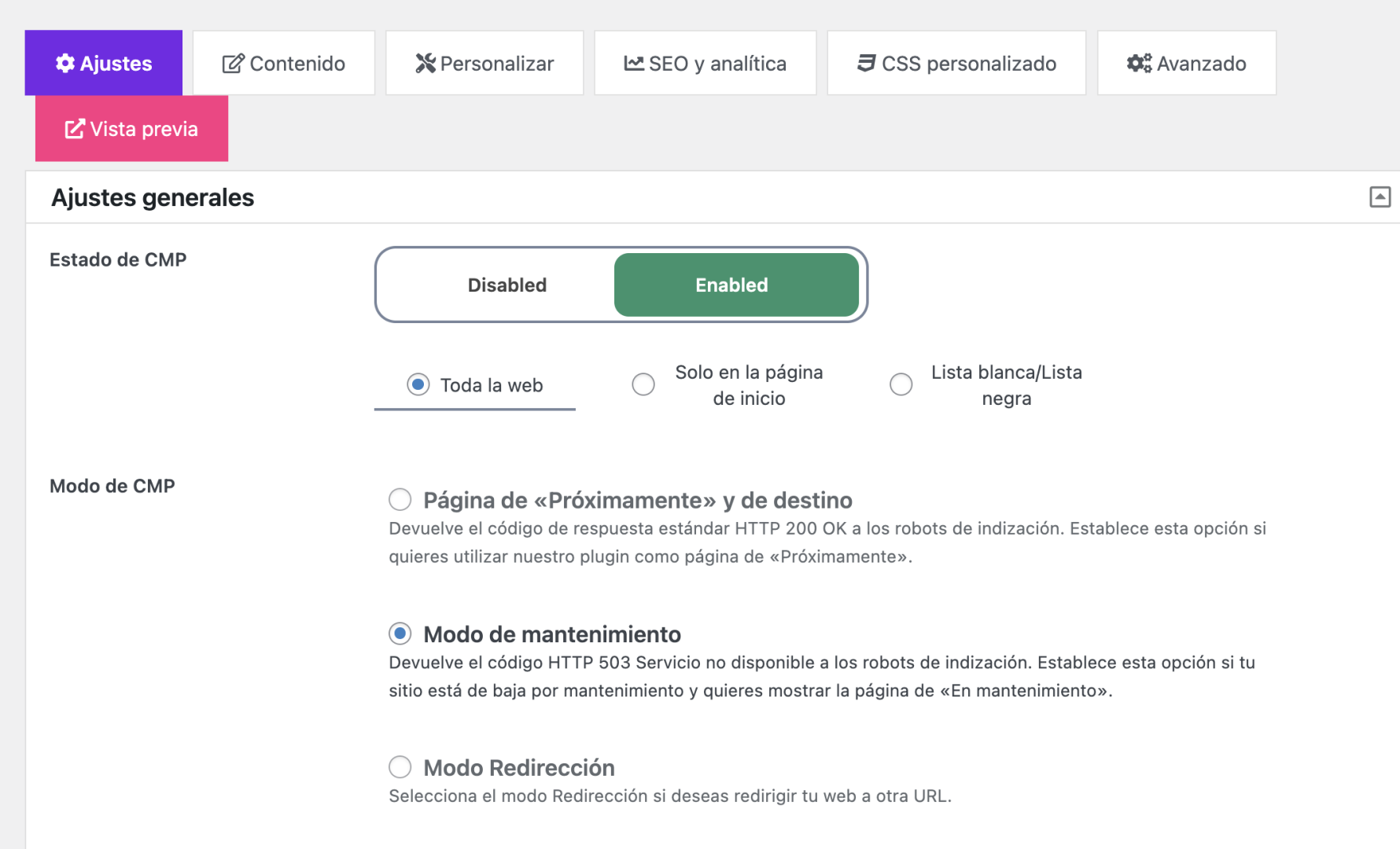Collapse the Ajustes generales panel

pyautogui.click(x=1380, y=197)
